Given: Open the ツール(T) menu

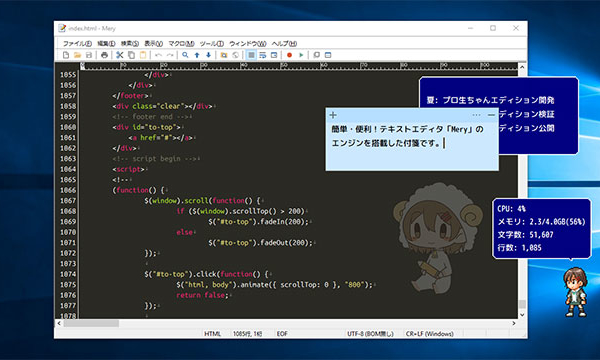Looking at the screenshot, I should (212, 44).
